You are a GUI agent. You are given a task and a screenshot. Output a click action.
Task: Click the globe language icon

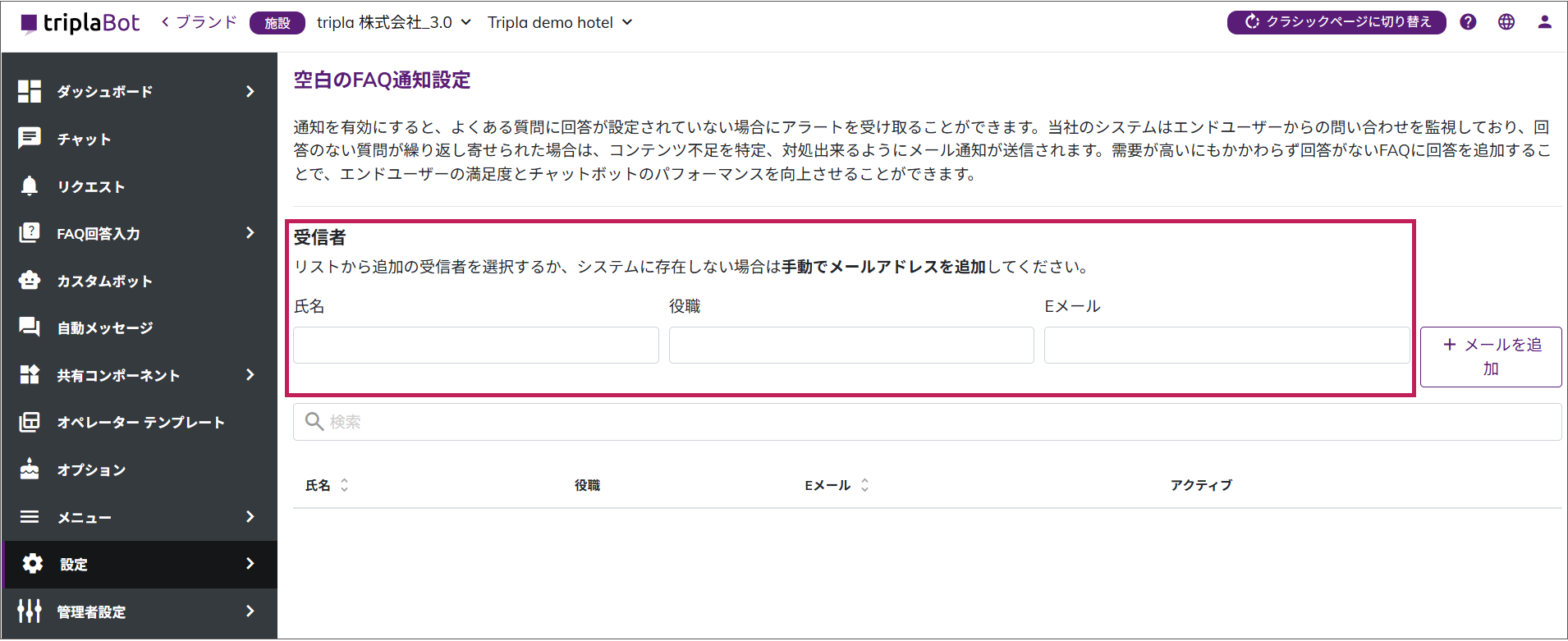click(x=1506, y=22)
